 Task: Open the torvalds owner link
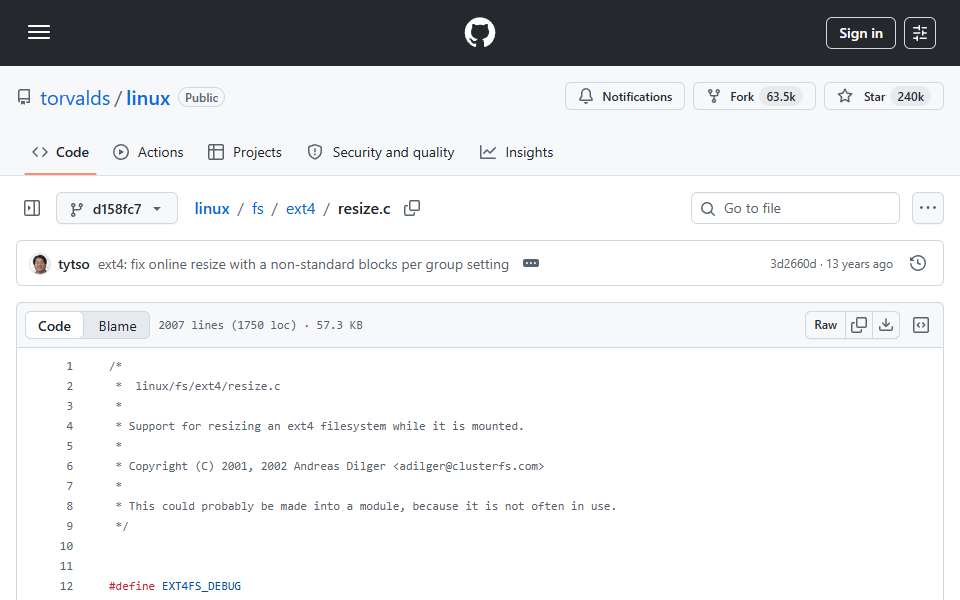(x=75, y=98)
